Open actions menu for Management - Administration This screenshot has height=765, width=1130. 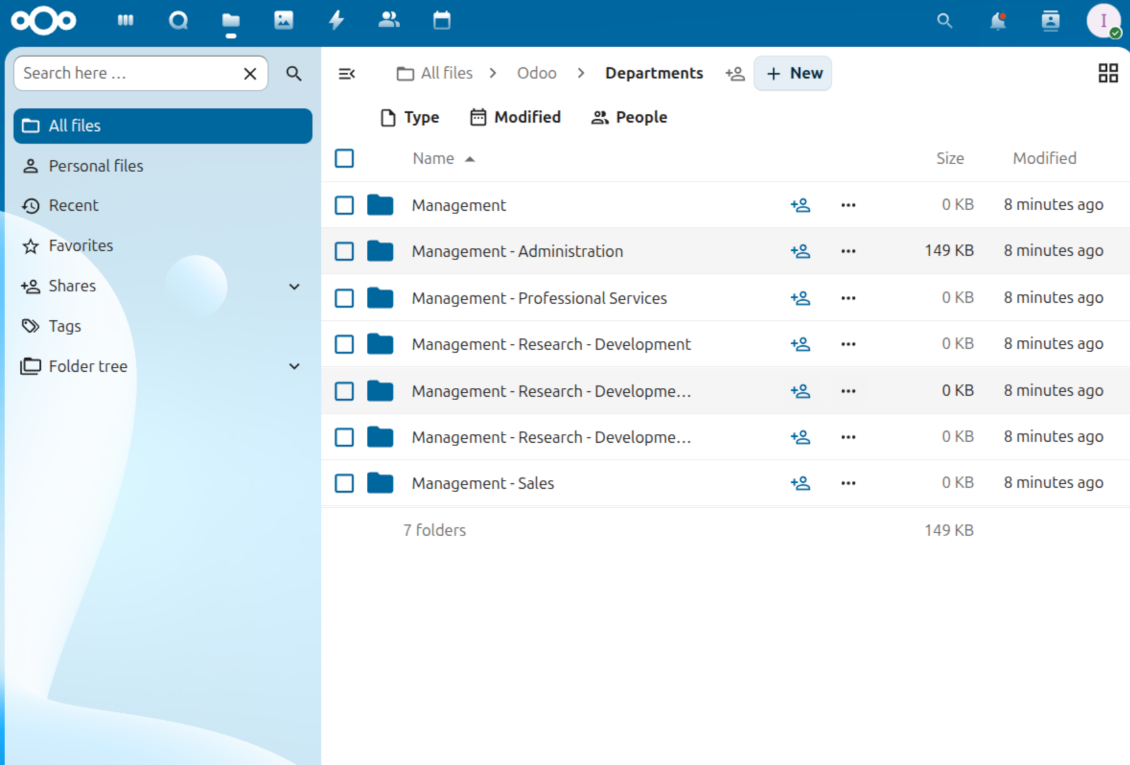click(x=848, y=251)
